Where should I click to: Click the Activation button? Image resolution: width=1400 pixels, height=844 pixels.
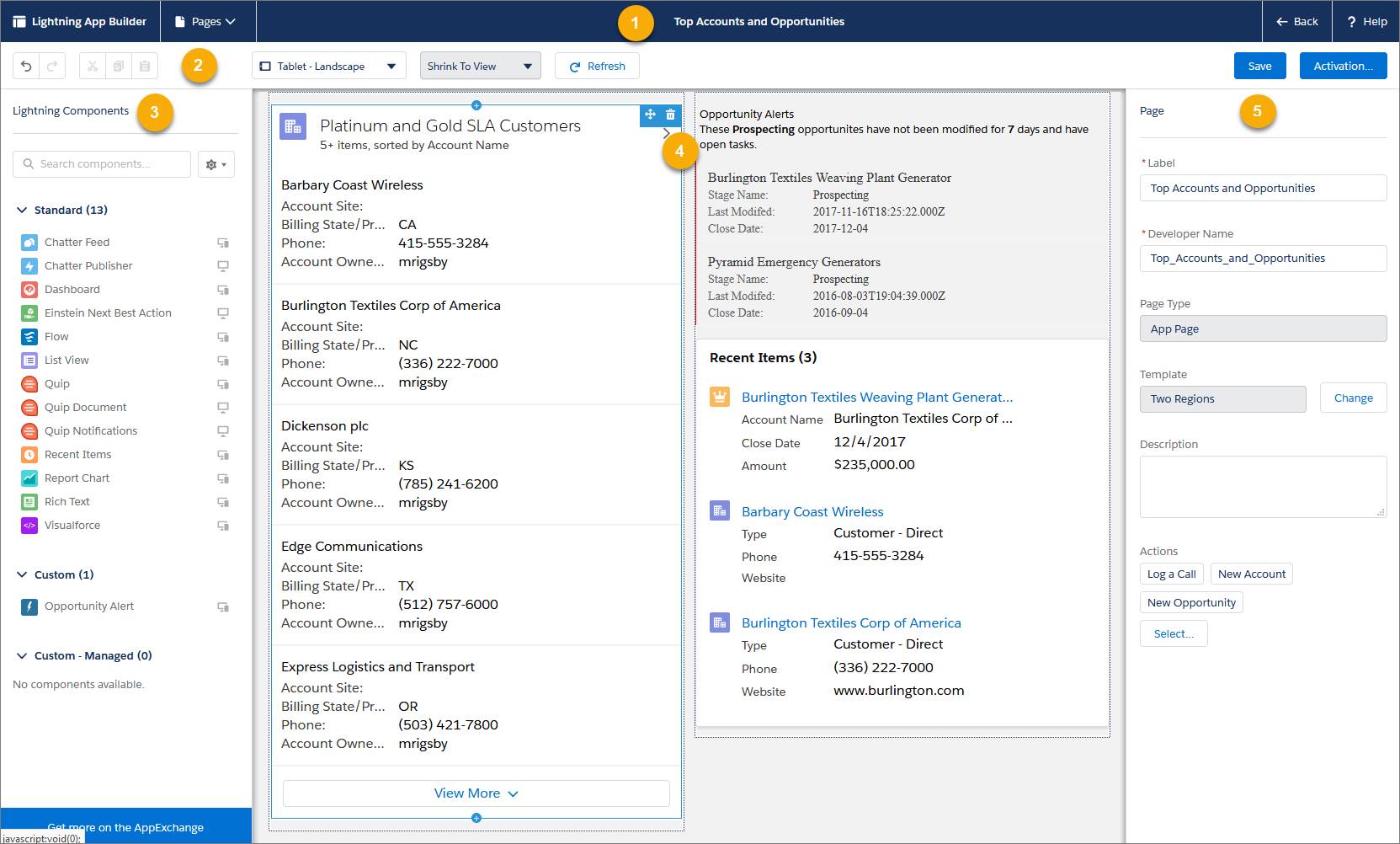[x=1344, y=66]
